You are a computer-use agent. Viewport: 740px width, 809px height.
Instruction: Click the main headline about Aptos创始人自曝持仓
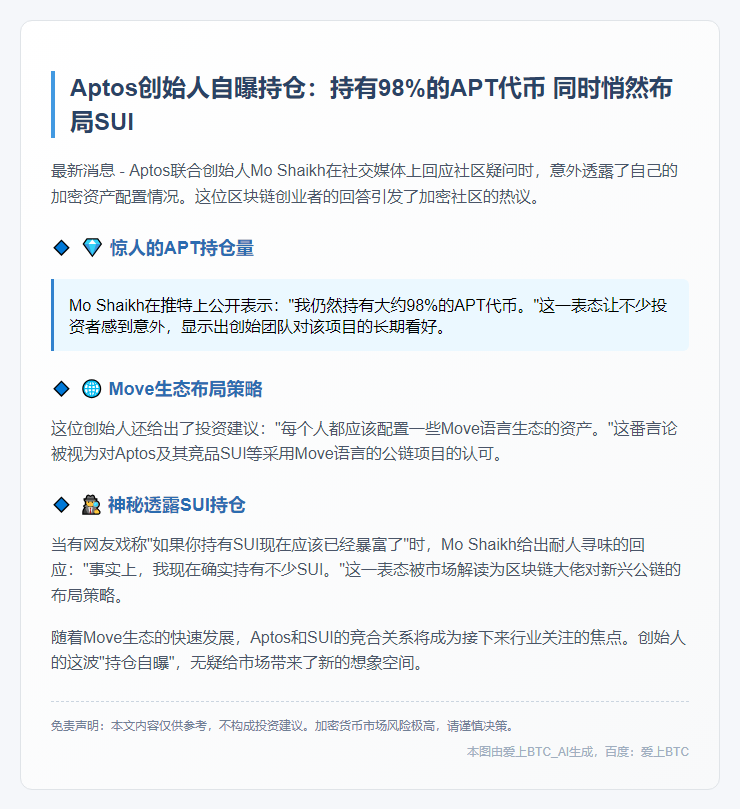[x=371, y=105]
